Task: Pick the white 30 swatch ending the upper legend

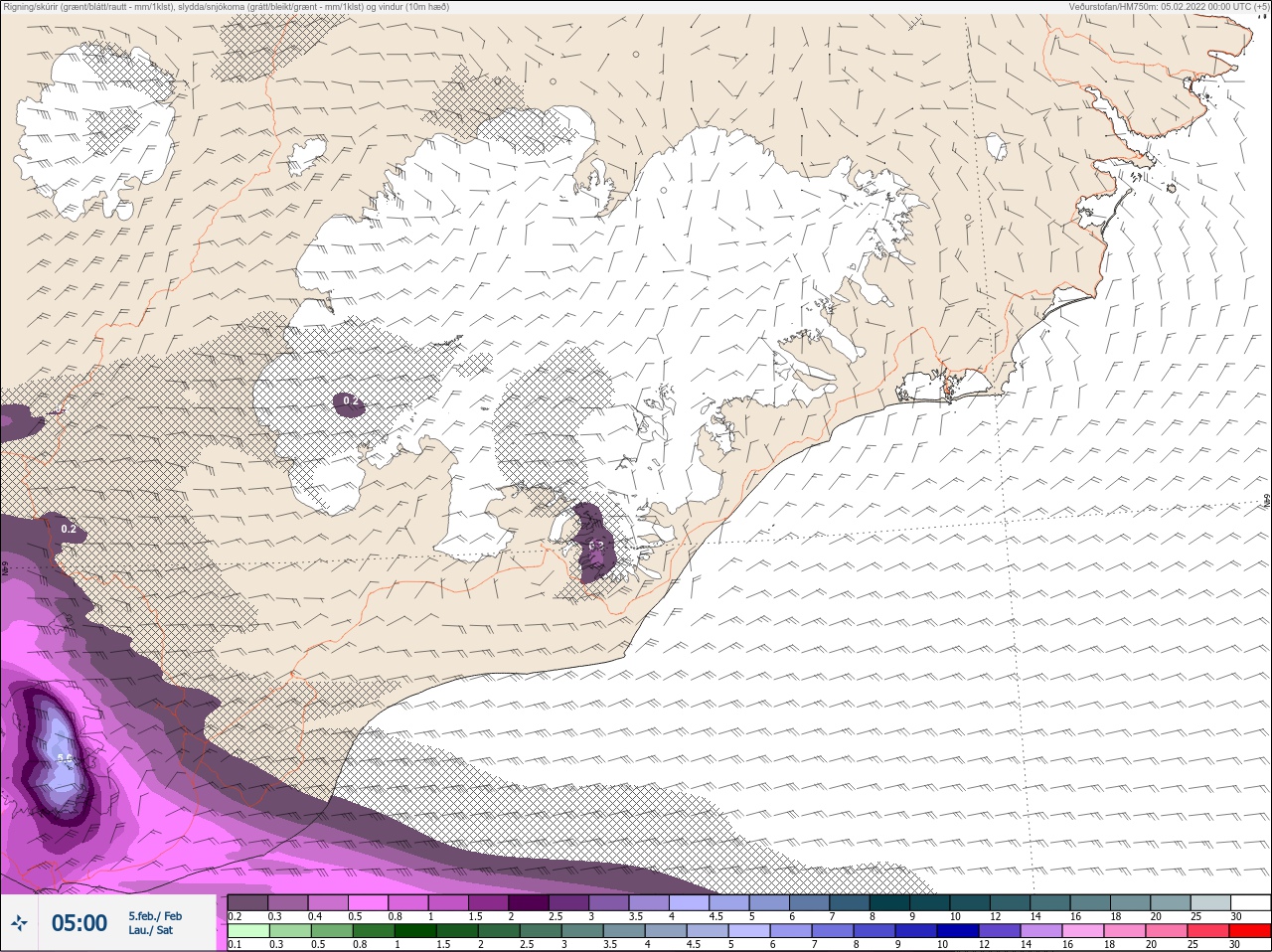Action: coord(1250,902)
